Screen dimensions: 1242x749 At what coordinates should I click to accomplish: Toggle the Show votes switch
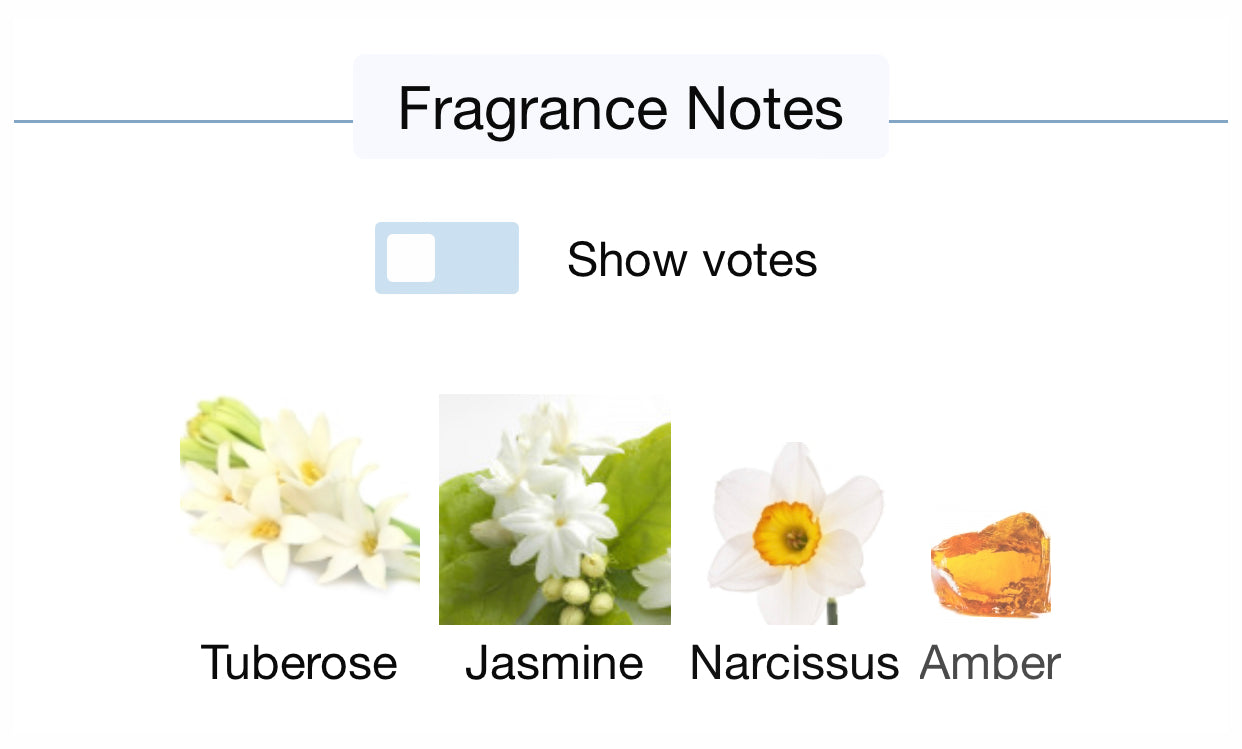tap(446, 258)
